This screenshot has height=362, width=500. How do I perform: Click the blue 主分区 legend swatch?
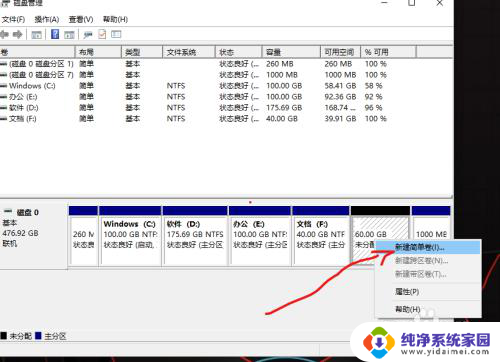click(38, 335)
